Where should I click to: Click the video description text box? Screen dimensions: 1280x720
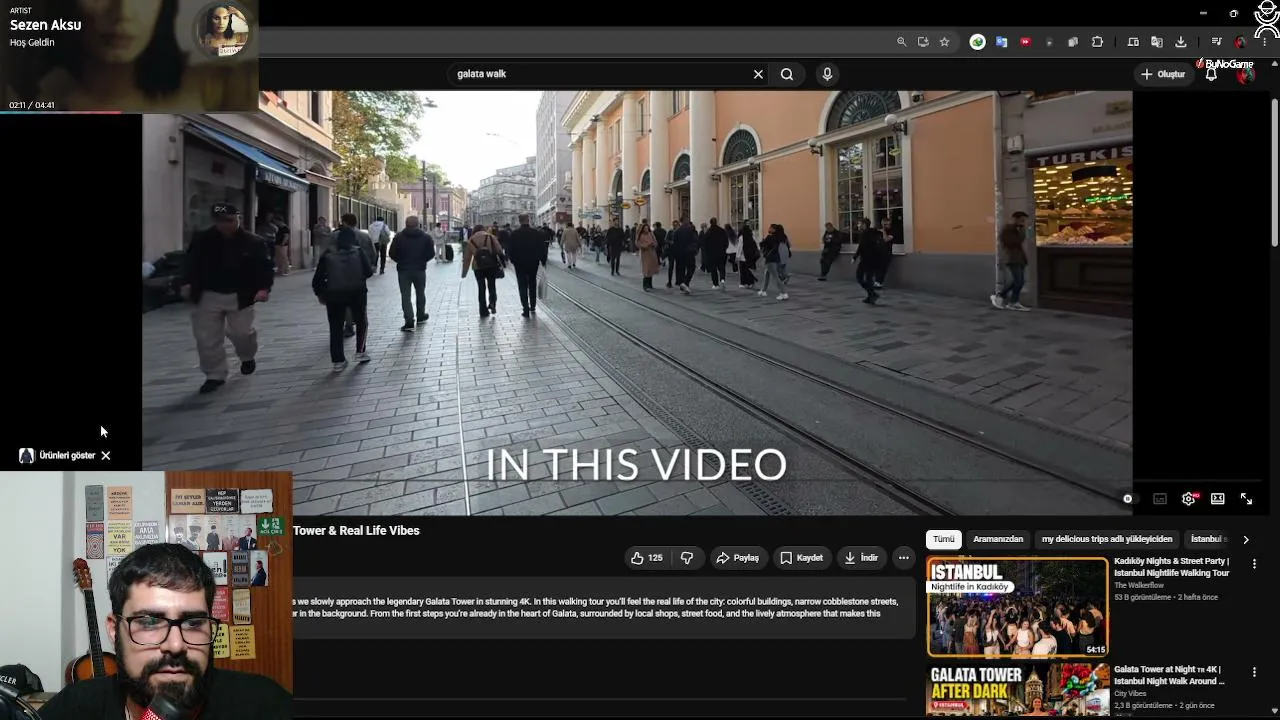[604, 608]
